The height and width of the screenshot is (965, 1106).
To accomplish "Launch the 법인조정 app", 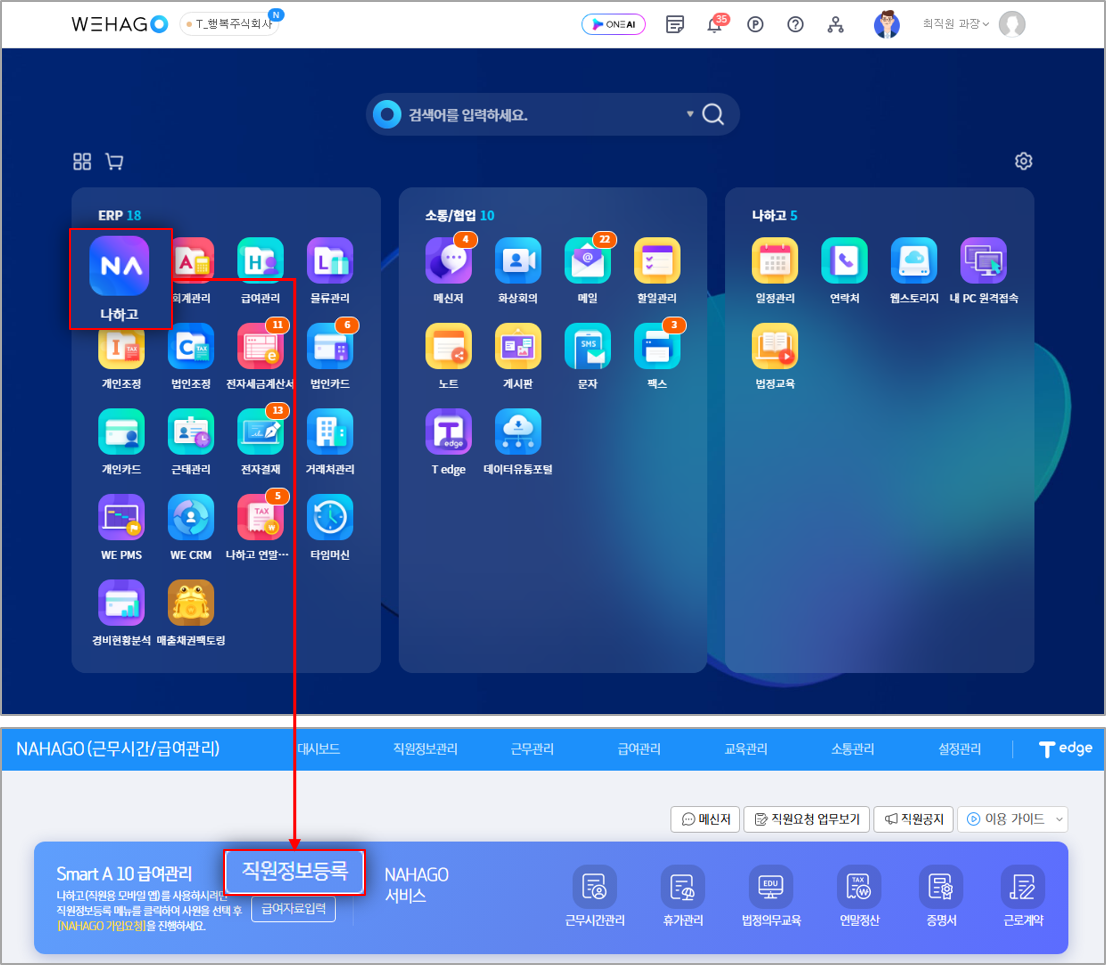I will 191,346.
